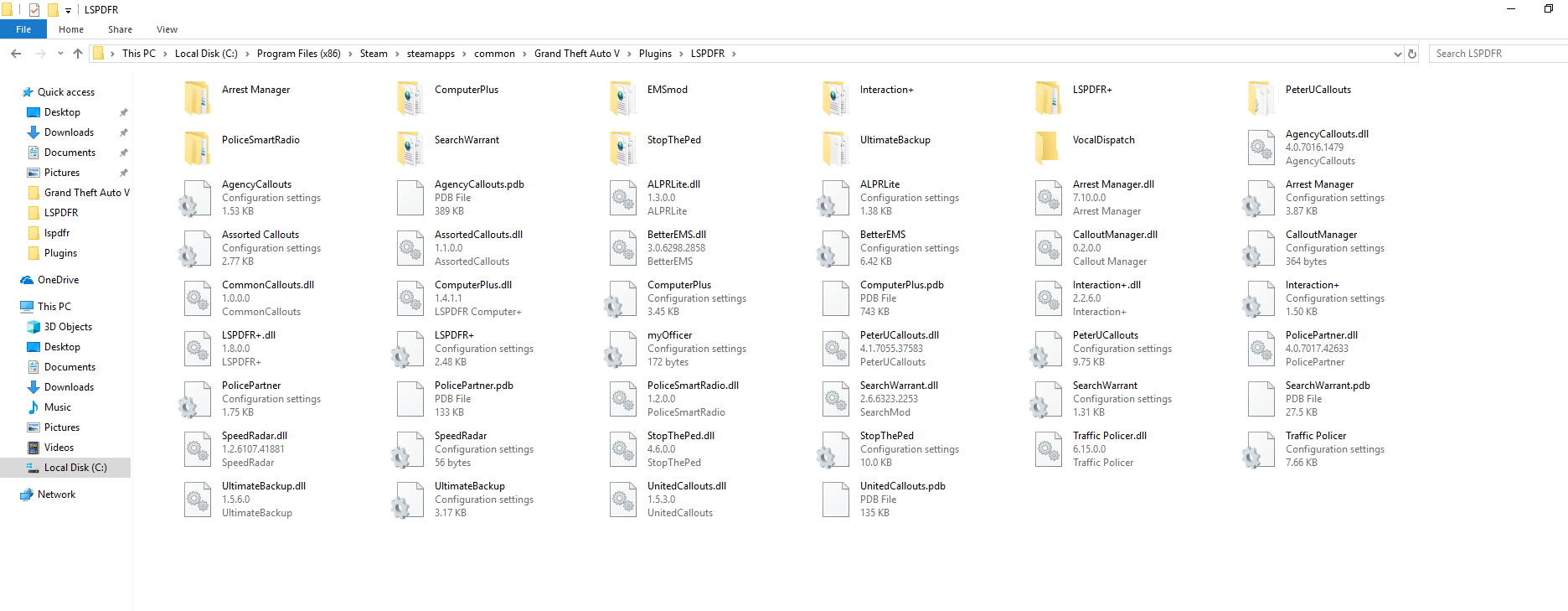This screenshot has height=611, width=1568.
Task: Expand the chevron after steamapps breadcrumb
Action: tap(464, 54)
